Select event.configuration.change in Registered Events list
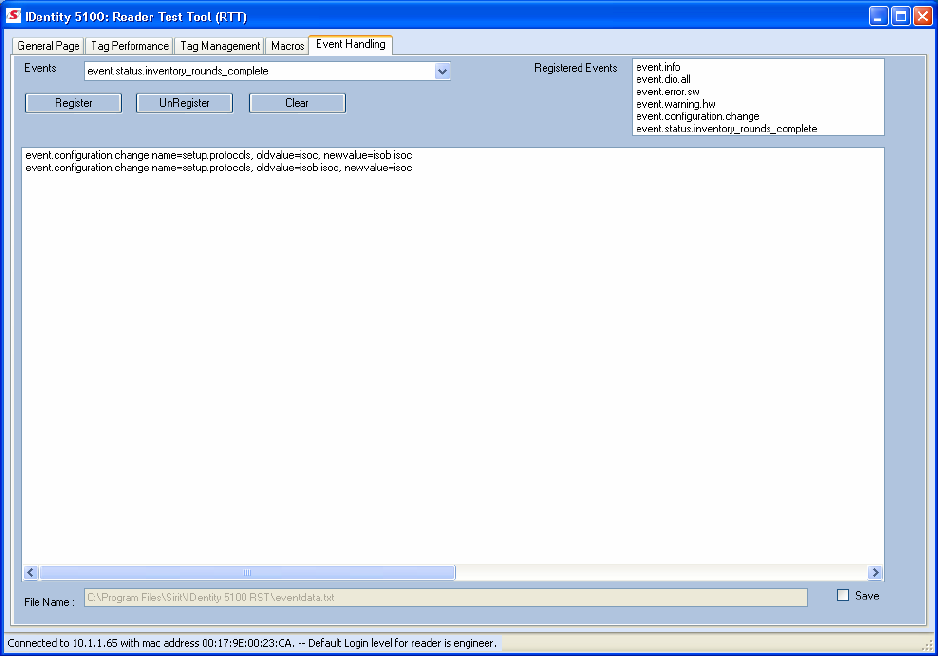938x656 pixels. click(x=698, y=116)
